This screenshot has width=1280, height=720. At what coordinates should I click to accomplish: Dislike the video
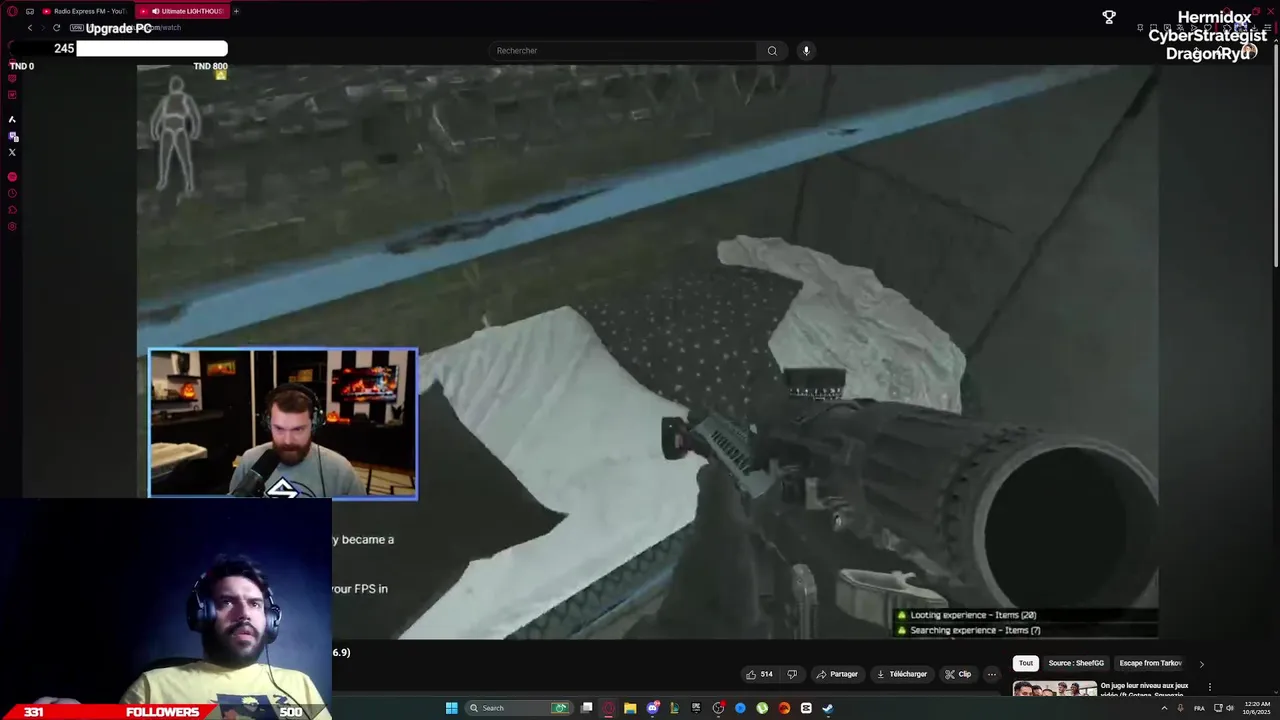point(792,674)
